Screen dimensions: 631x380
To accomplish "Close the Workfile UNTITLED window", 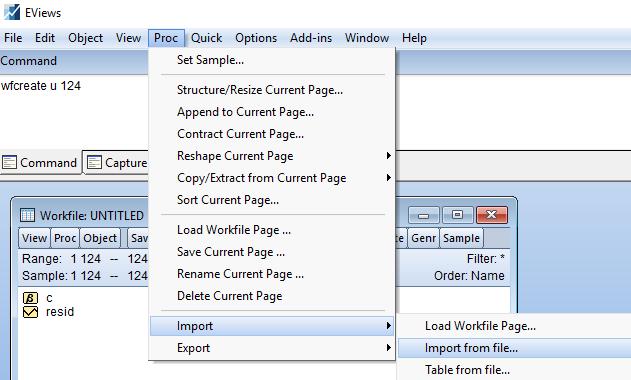I will (x=492, y=215).
